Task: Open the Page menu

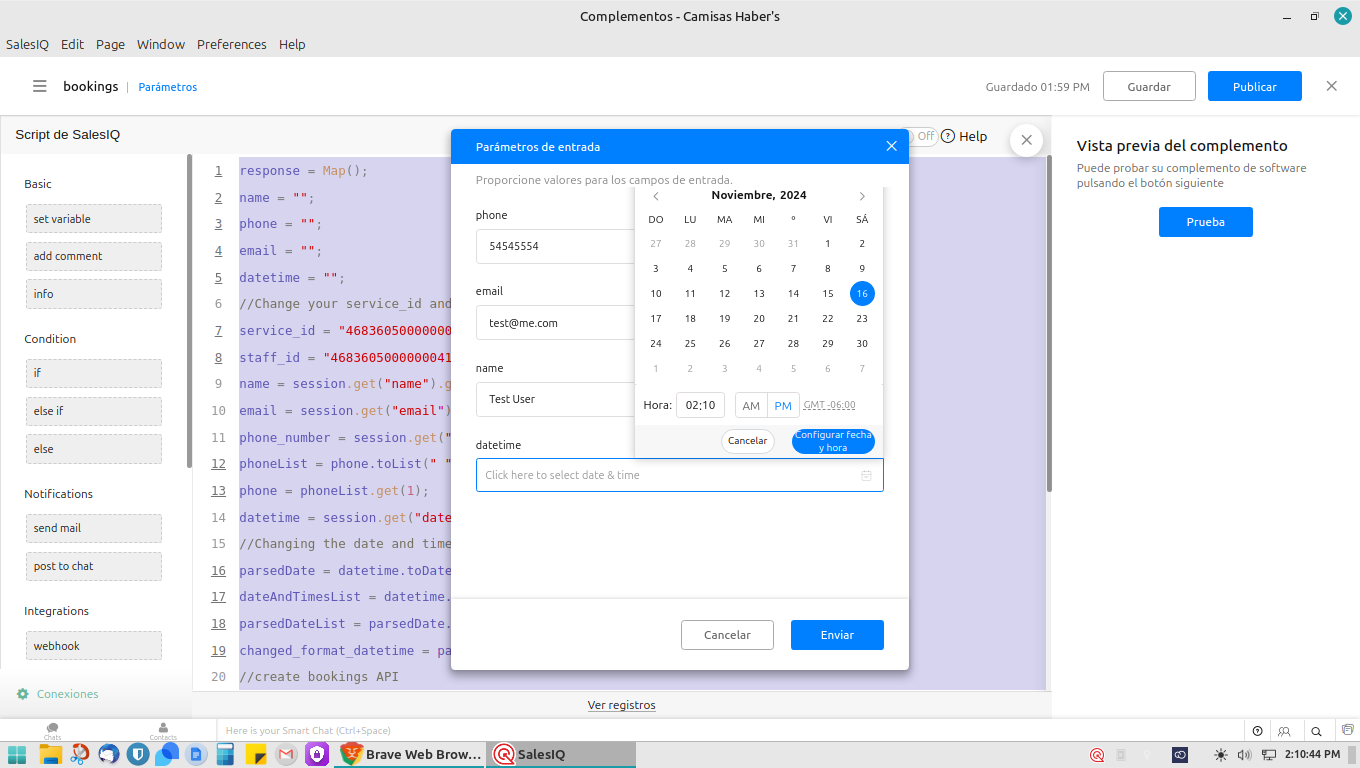Action: pyautogui.click(x=110, y=44)
